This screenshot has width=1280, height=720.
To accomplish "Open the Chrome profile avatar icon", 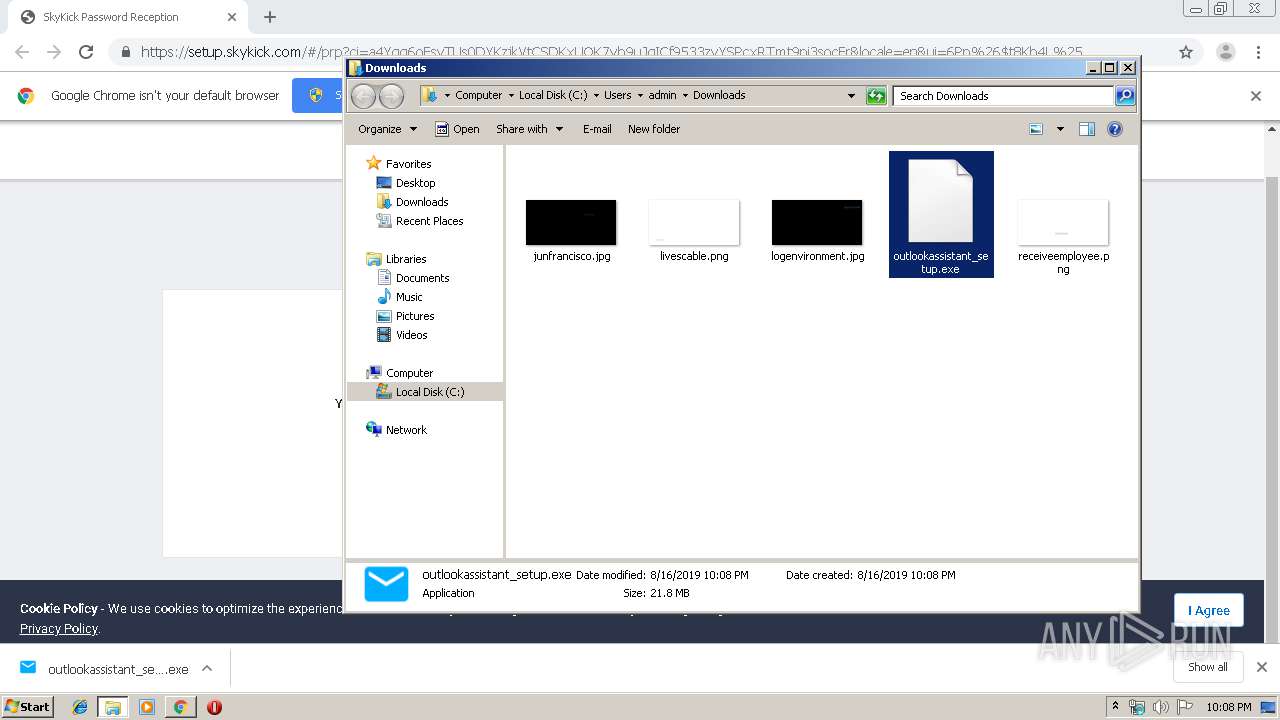I will click(x=1225, y=52).
